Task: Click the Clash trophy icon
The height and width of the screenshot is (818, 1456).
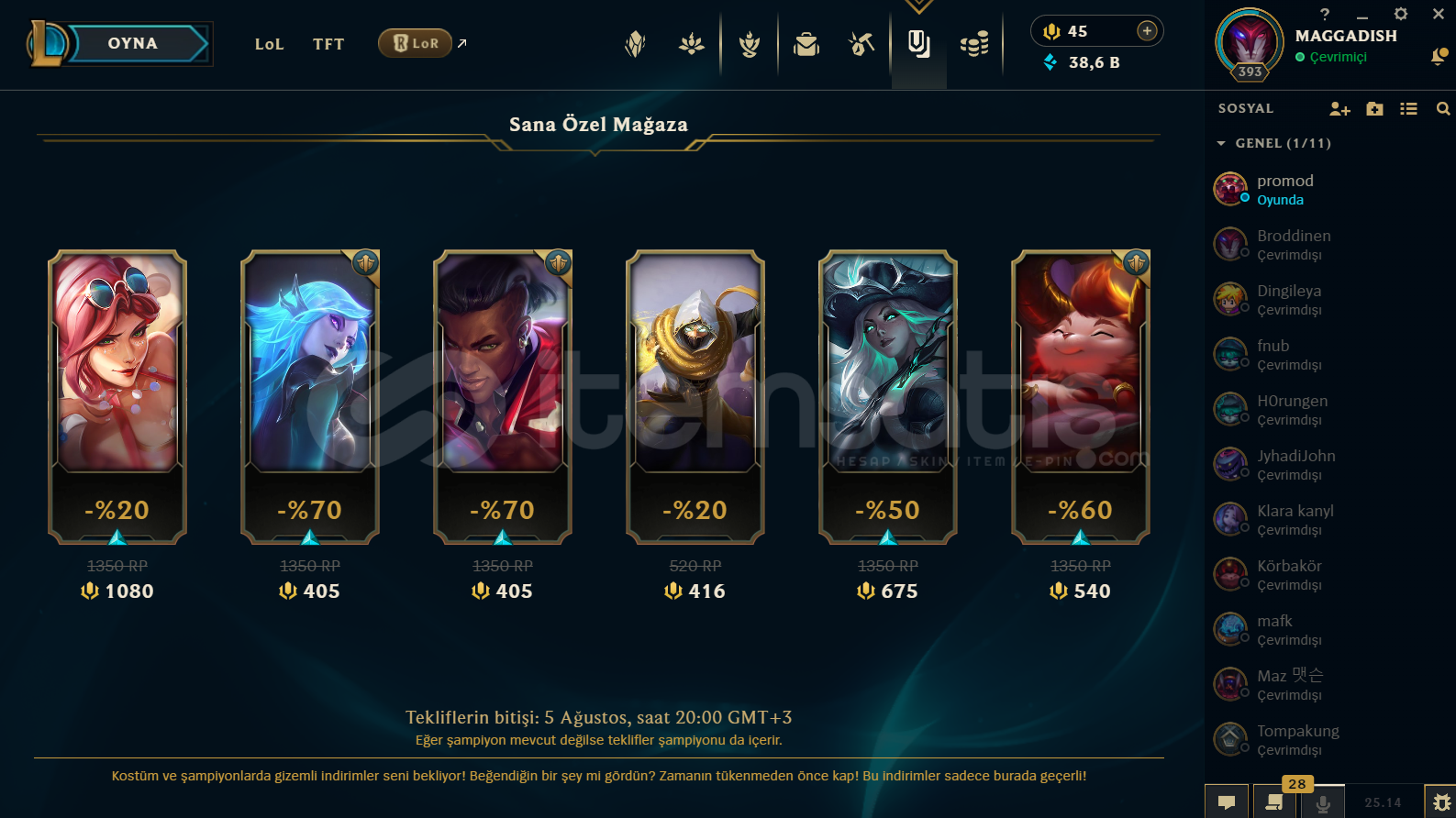Action: (x=750, y=44)
